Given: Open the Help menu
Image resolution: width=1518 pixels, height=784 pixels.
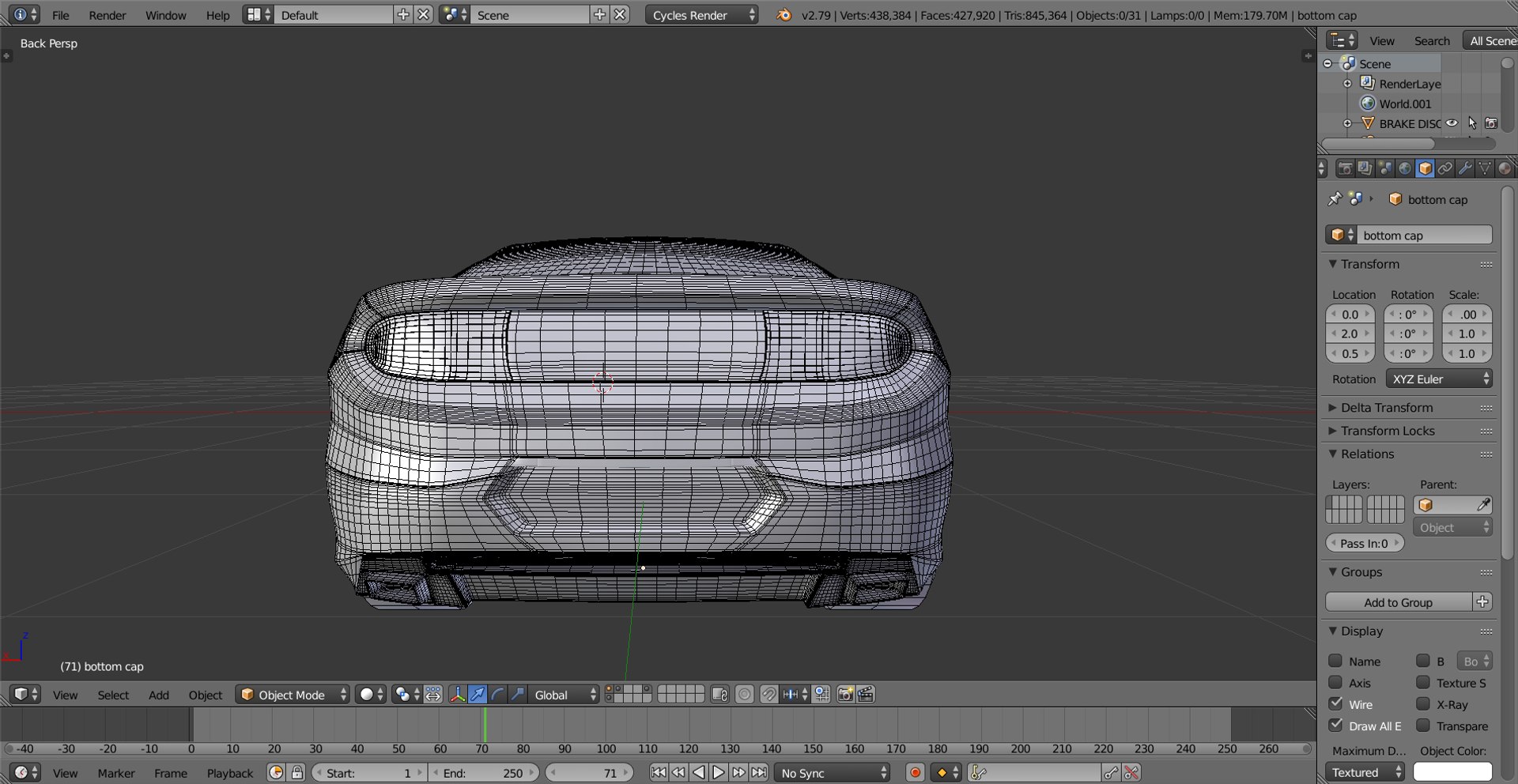Looking at the screenshot, I should (x=217, y=15).
